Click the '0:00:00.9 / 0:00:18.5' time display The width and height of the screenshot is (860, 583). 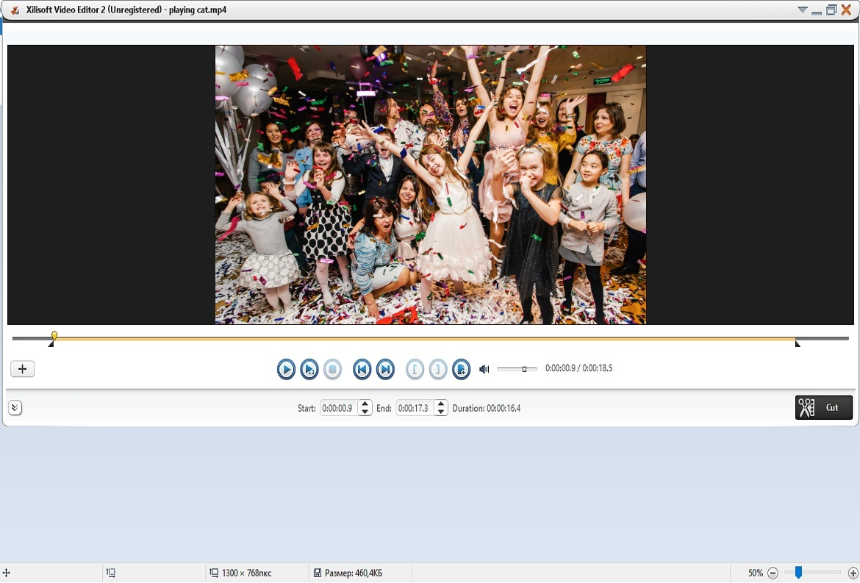coord(579,368)
